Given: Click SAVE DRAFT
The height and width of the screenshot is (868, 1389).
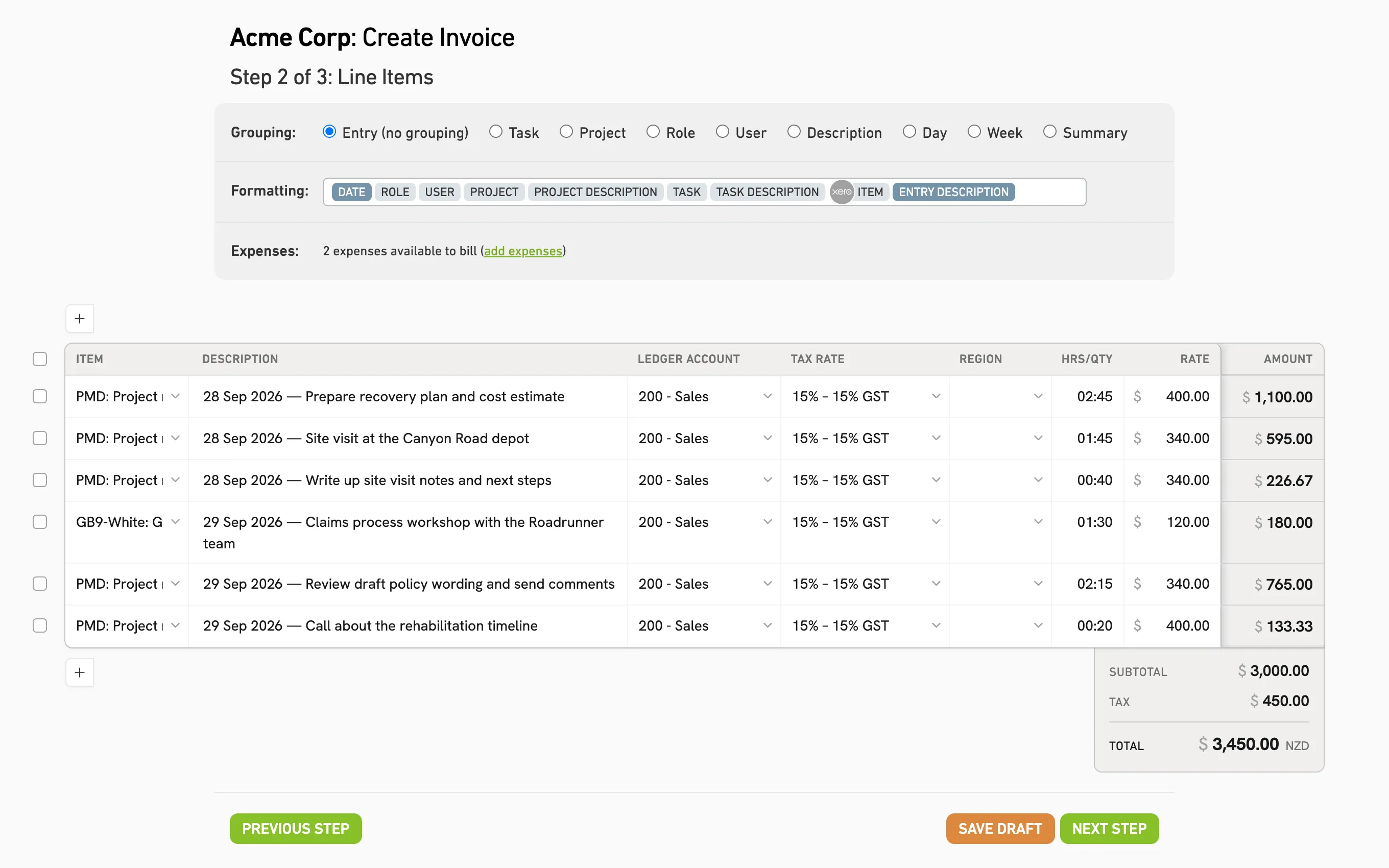Looking at the screenshot, I should pos(1000,829).
